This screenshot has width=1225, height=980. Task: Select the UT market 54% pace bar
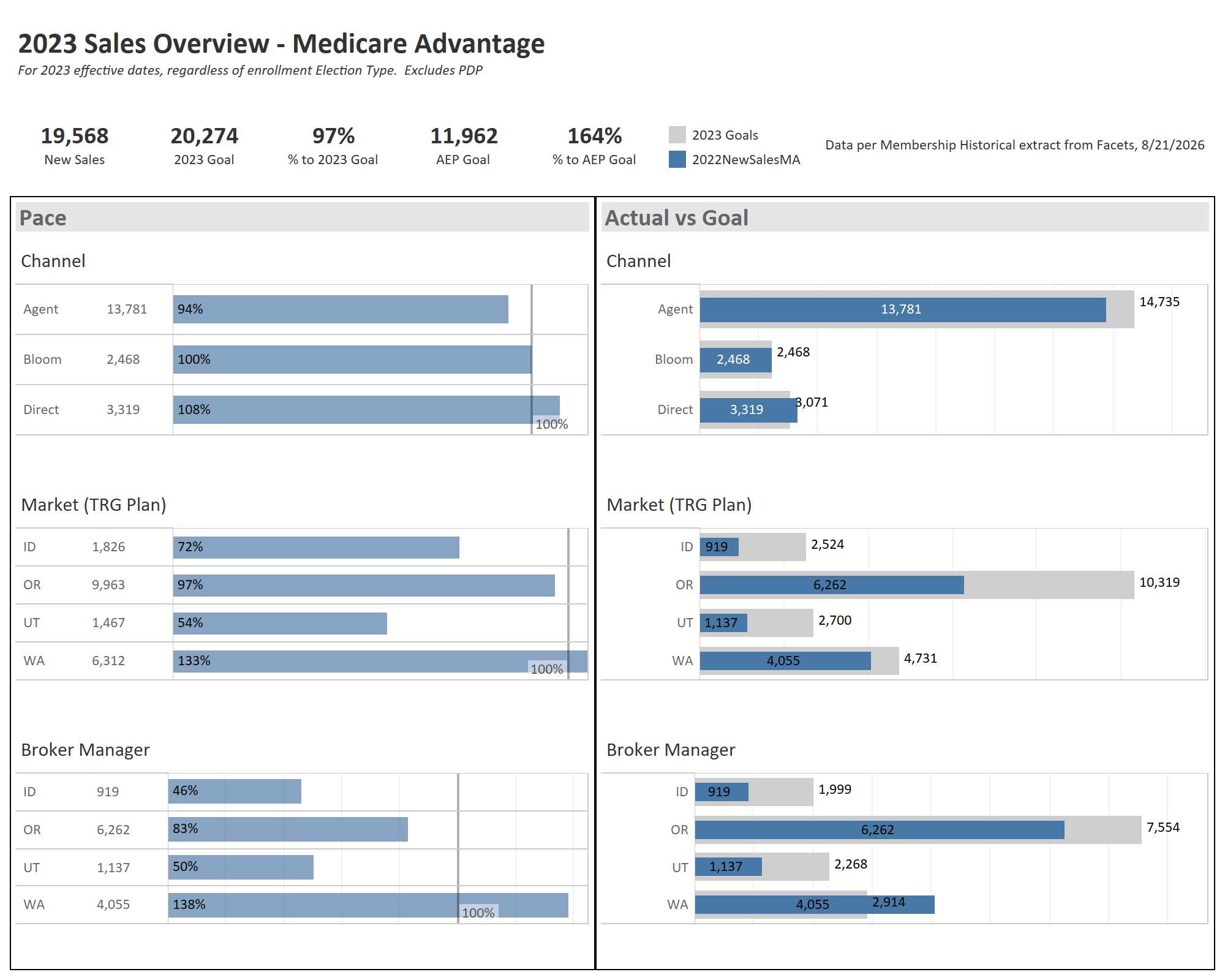click(280, 624)
